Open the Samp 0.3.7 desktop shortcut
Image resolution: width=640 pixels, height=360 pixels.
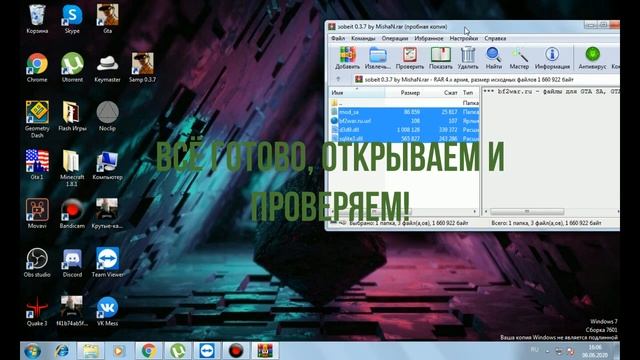click(142, 68)
